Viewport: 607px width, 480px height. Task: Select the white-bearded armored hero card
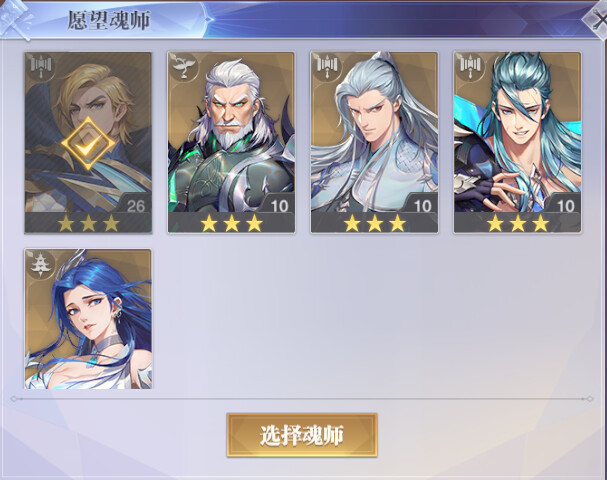231,143
